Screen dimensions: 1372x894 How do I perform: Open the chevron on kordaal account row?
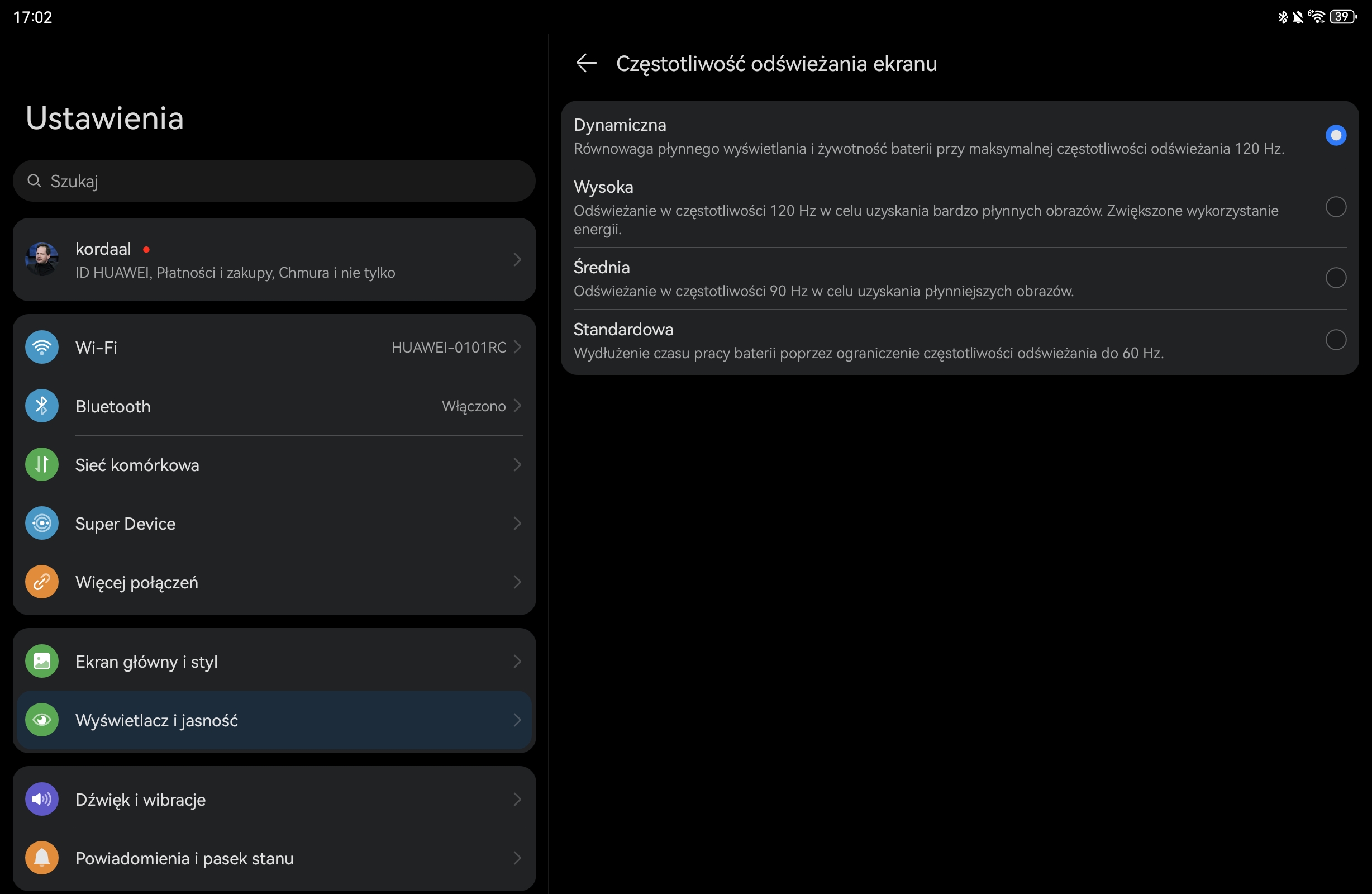(x=517, y=260)
